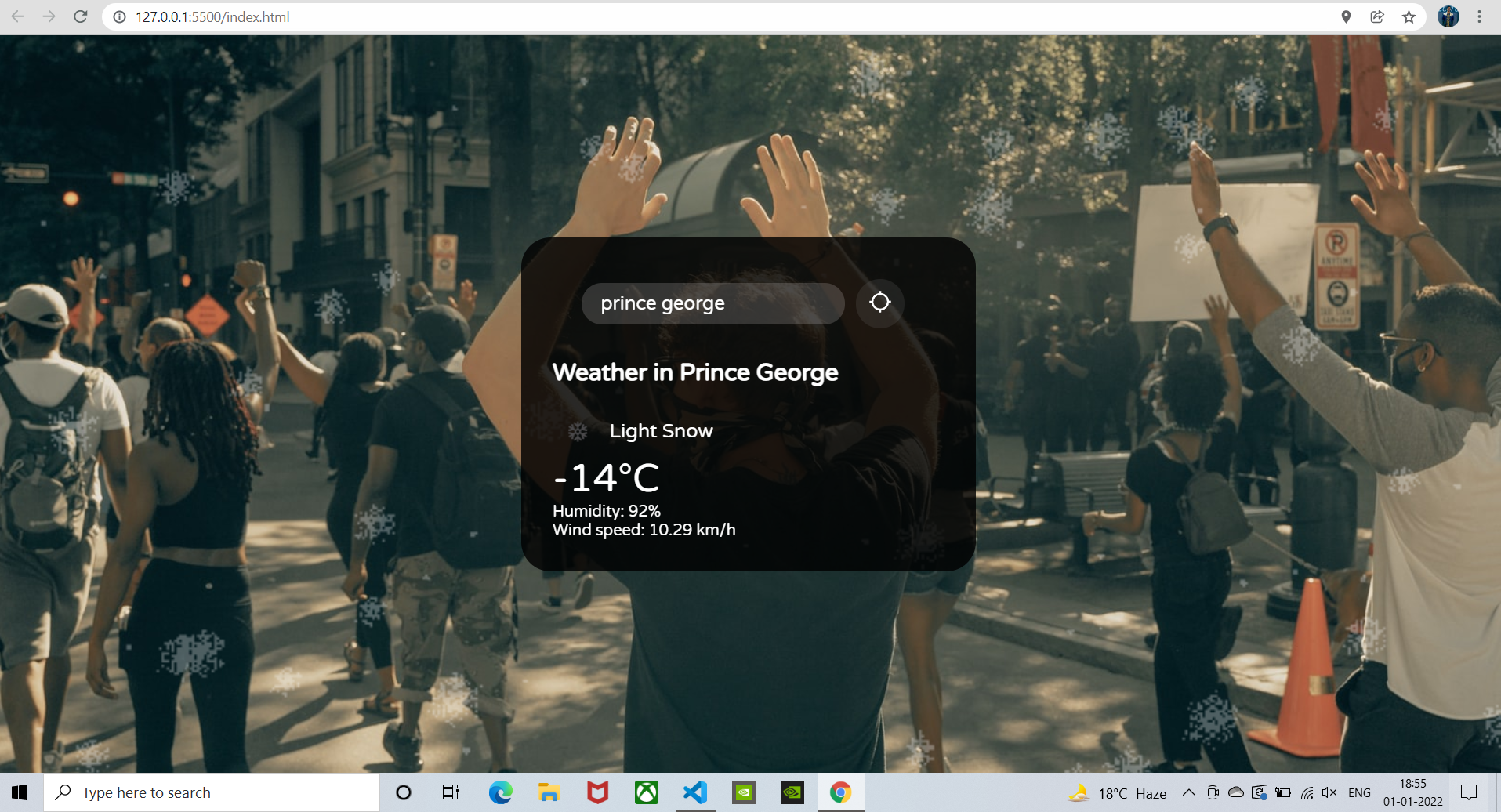Click the light snow weather icon
This screenshot has width=1501, height=812.
(x=578, y=431)
